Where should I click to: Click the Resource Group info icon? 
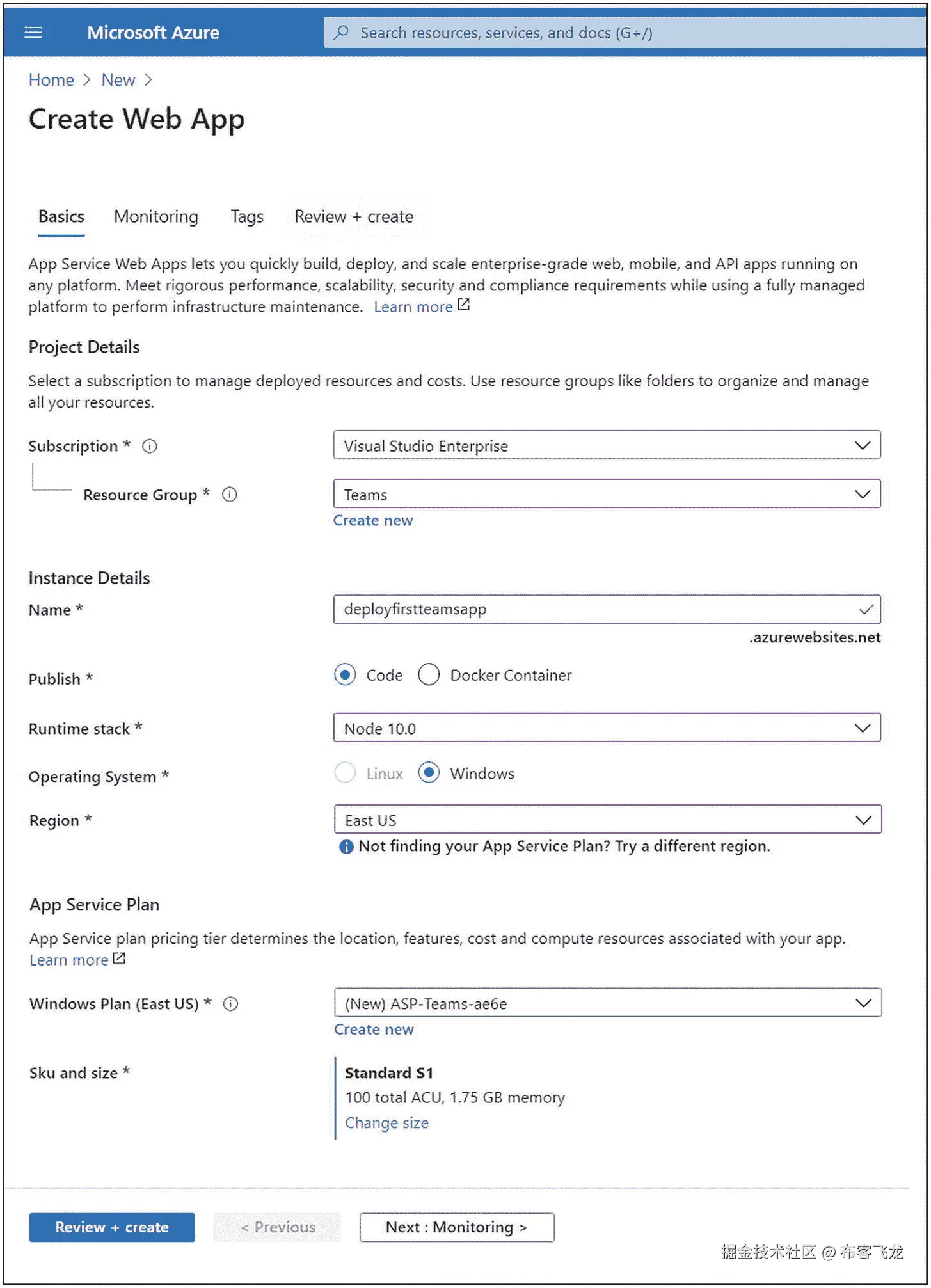tap(229, 495)
